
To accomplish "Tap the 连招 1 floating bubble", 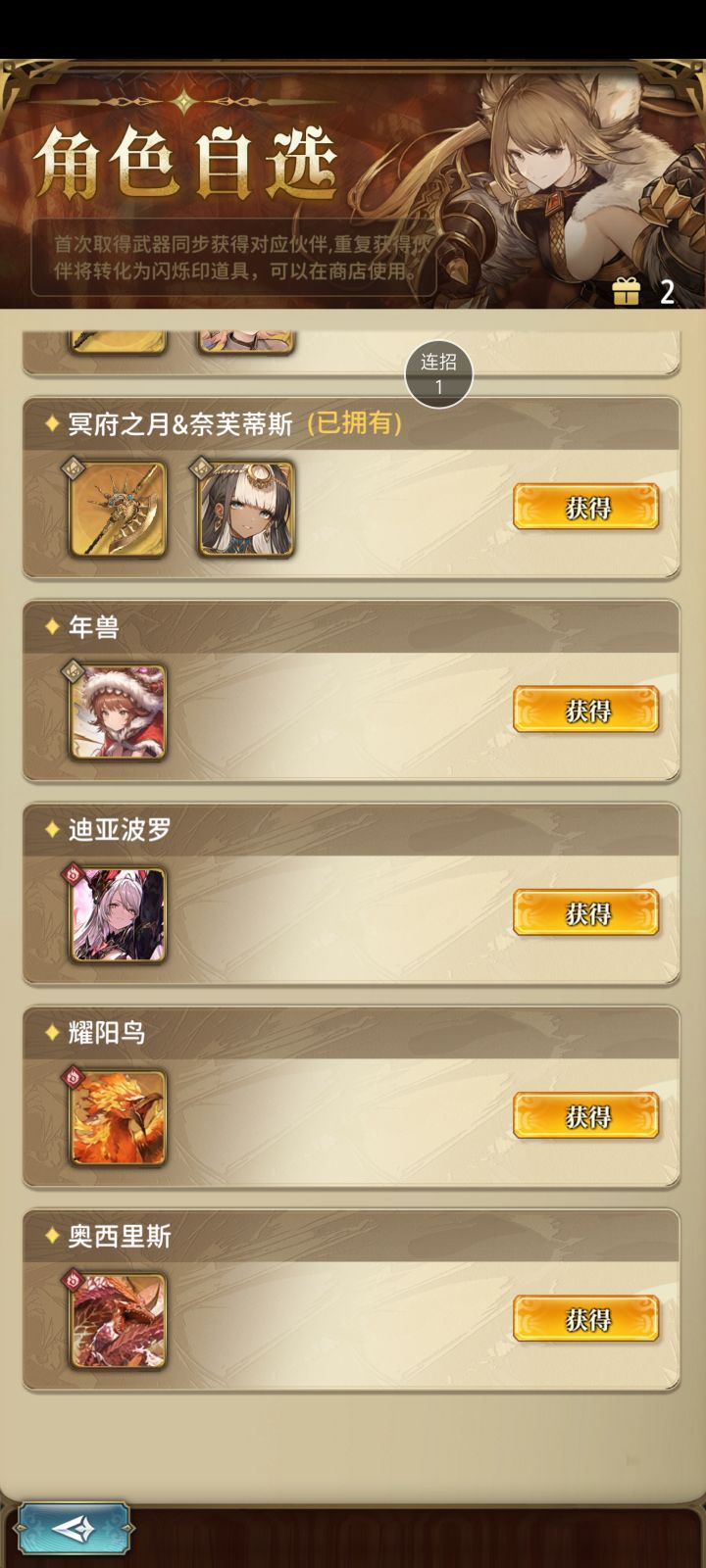I will point(438,373).
